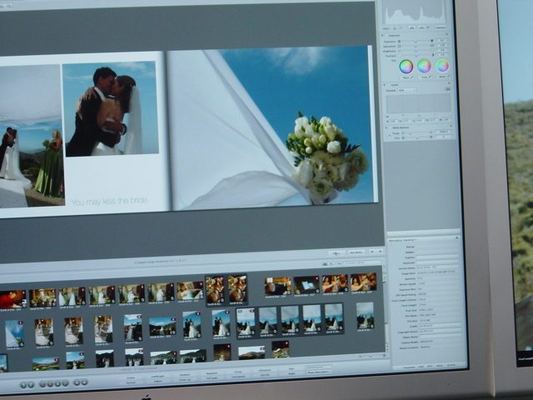This screenshot has height=400, width=533.
Task: Select the red first thumbnail in browser
Action: (13, 299)
